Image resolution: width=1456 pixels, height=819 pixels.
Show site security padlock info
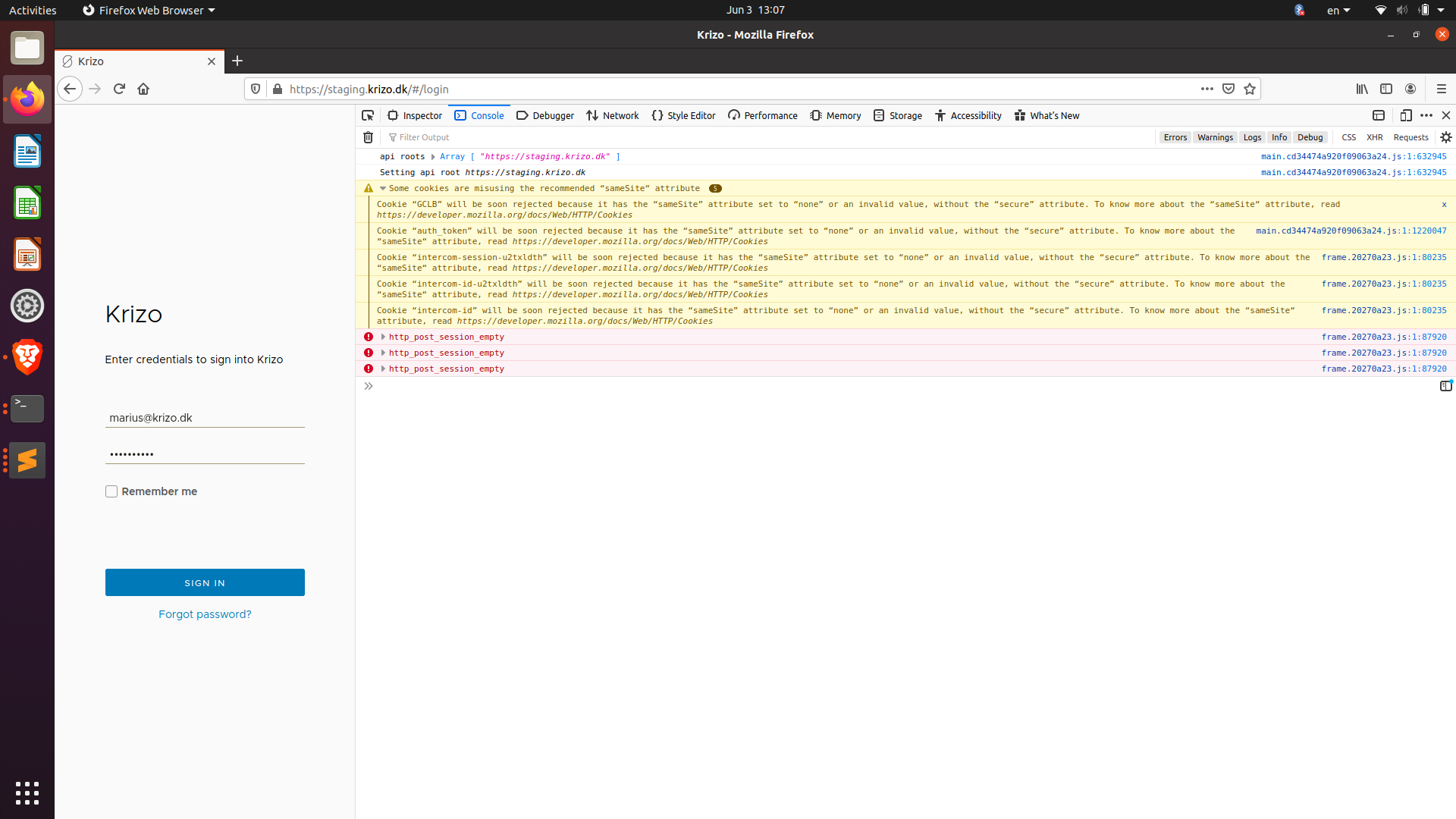point(278,89)
